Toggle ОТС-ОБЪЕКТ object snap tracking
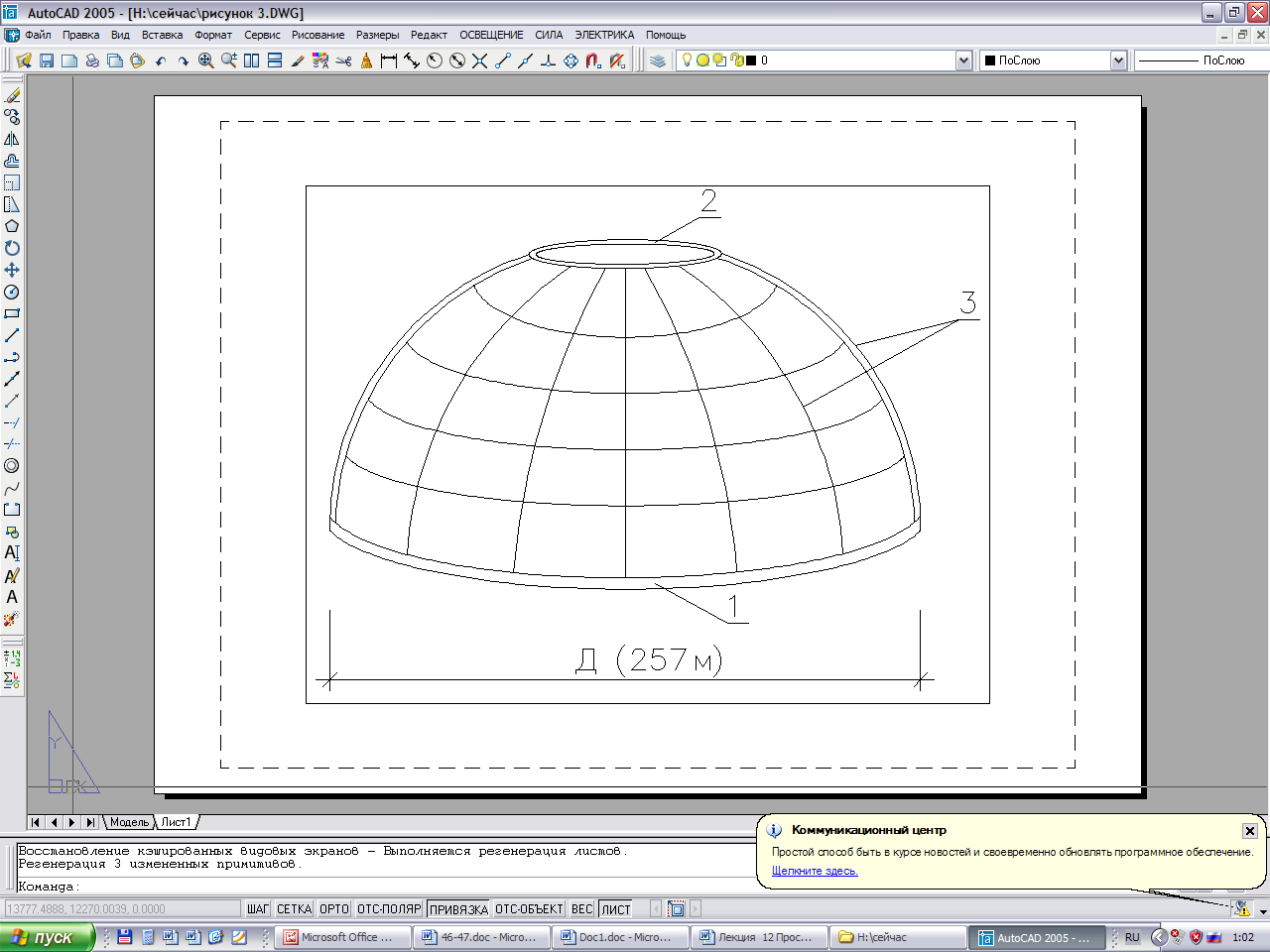Screen dimensions: 1270x952 pos(529,908)
